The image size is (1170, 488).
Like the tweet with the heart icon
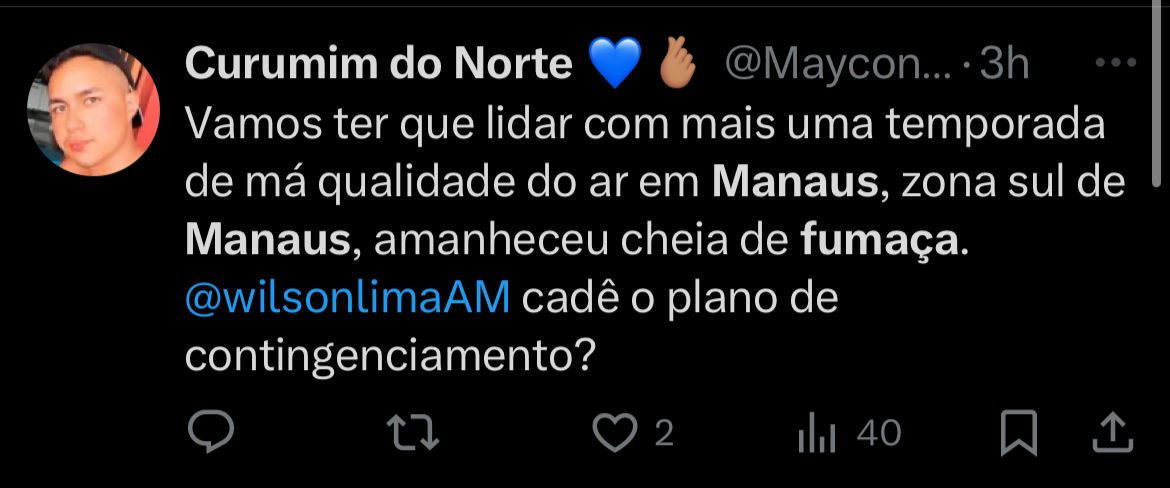pyautogui.click(x=615, y=433)
